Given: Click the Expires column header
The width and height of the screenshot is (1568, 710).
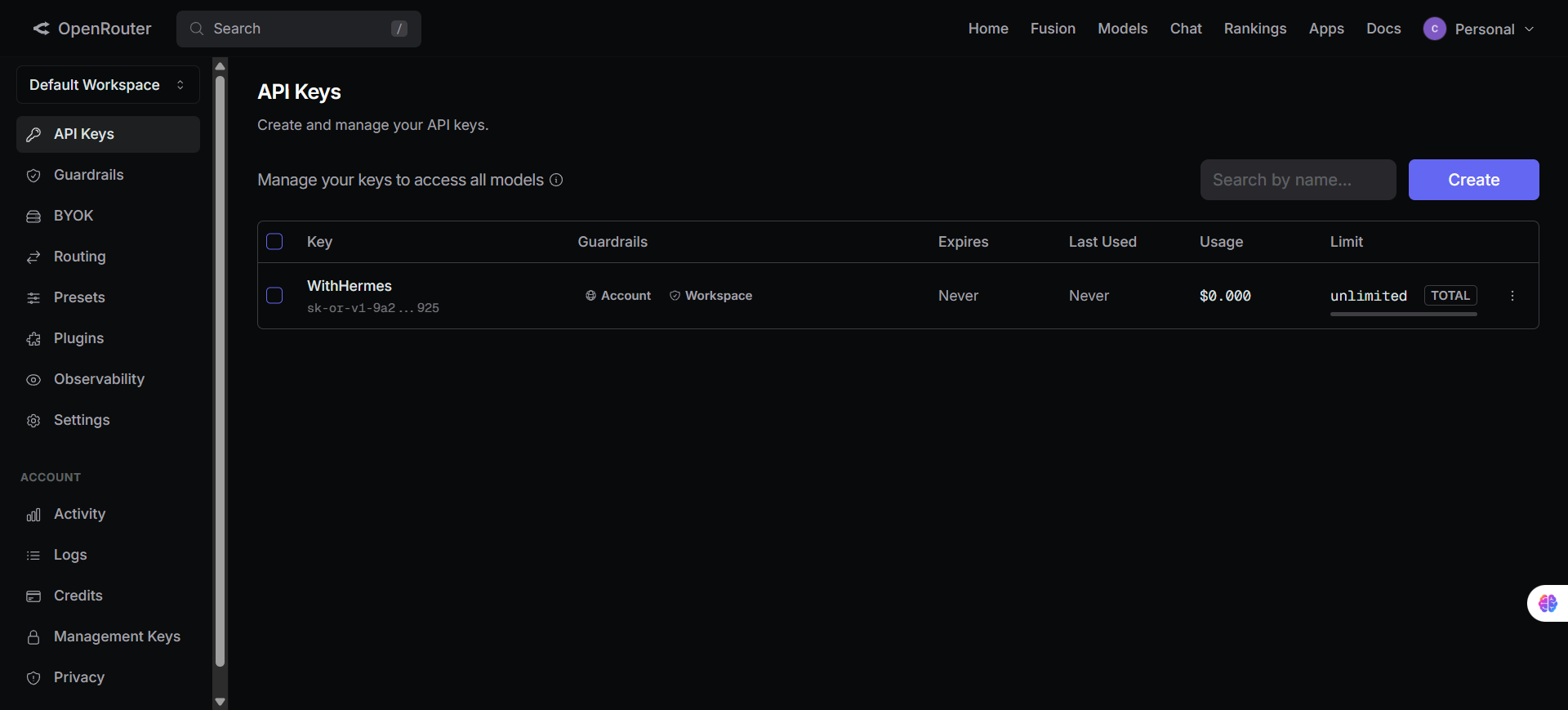Looking at the screenshot, I should click(x=963, y=242).
